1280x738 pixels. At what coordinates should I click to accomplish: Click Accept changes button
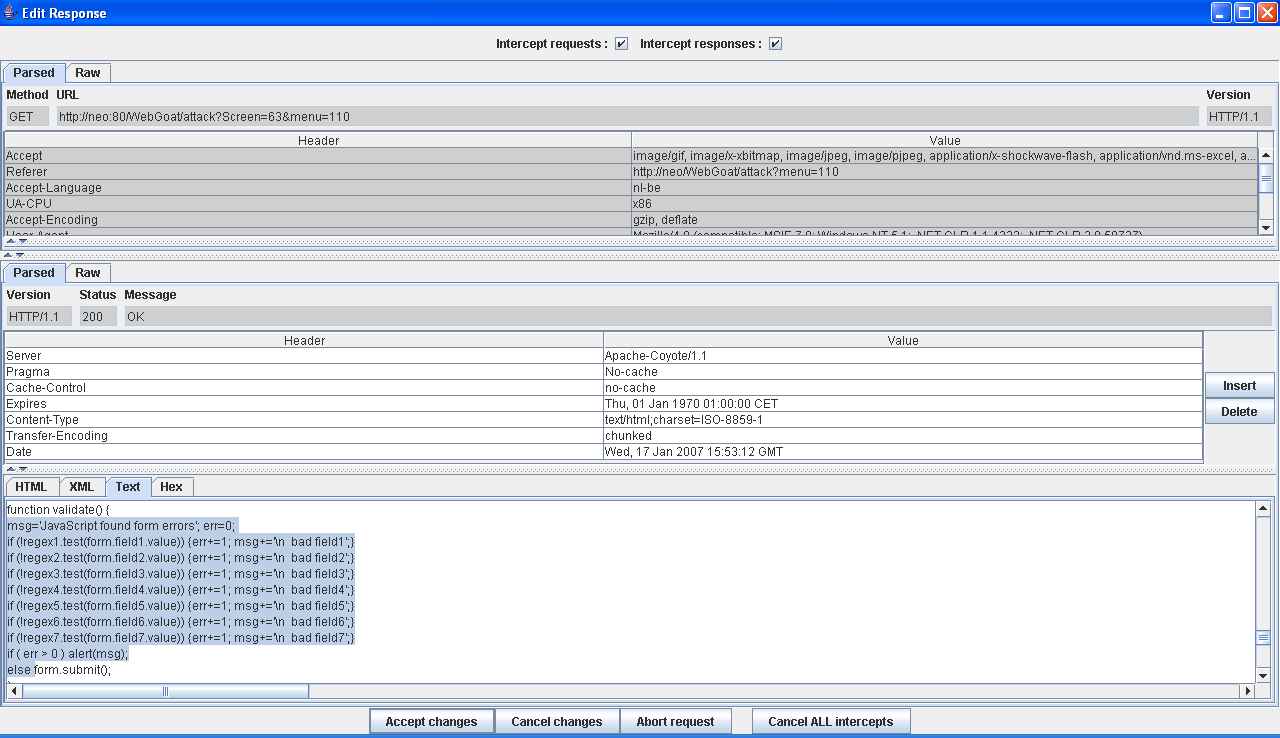pos(431,722)
